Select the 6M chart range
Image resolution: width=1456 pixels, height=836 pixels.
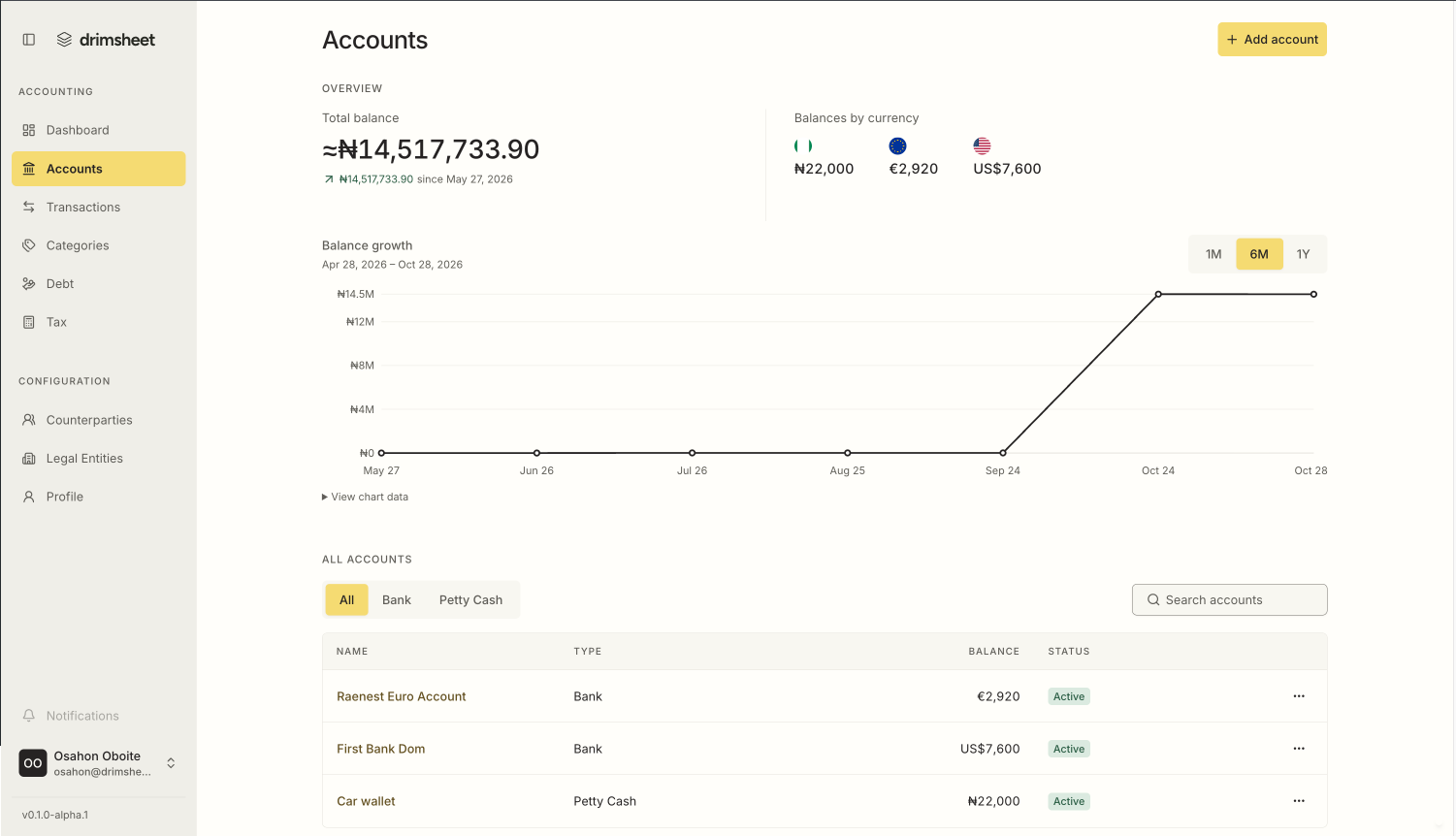coord(1259,254)
